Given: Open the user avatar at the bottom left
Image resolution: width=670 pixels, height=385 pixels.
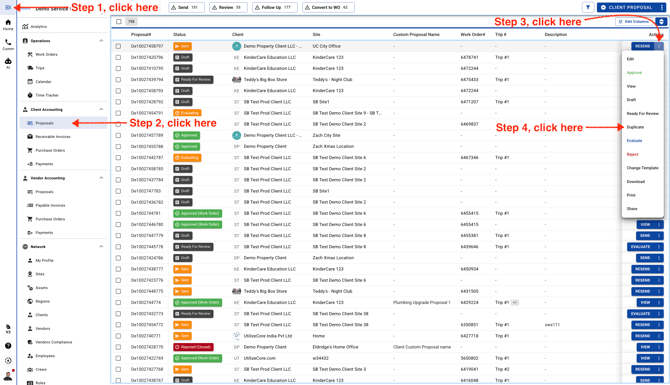Looking at the screenshot, I should point(8,376).
